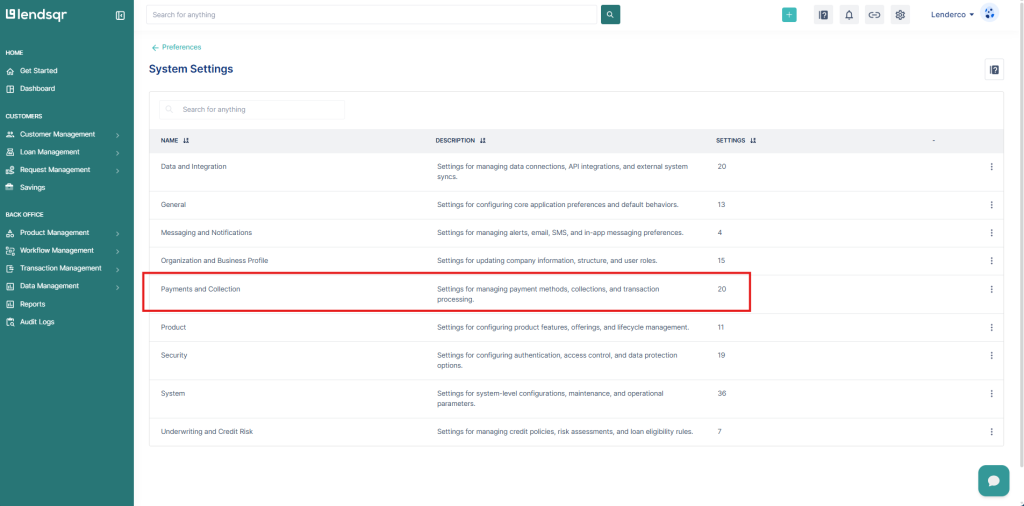Click the green plus add button

789,15
